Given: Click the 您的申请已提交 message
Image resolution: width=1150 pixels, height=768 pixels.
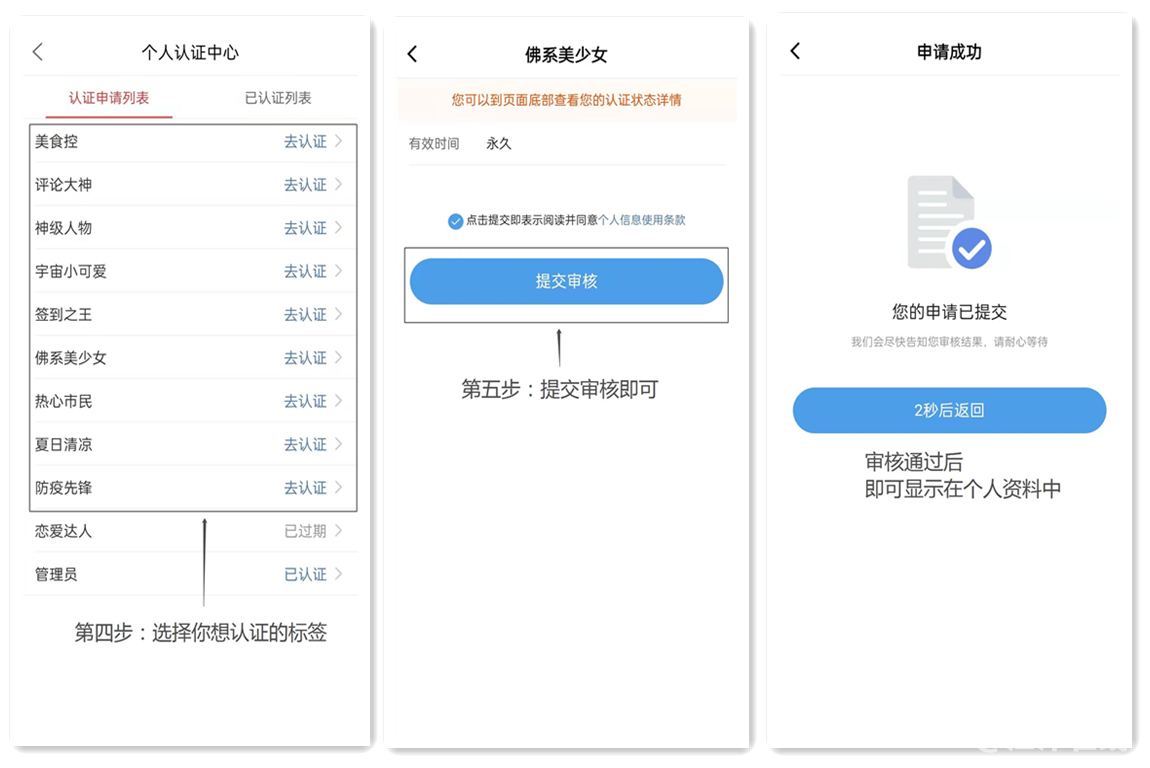Looking at the screenshot, I should [949, 312].
